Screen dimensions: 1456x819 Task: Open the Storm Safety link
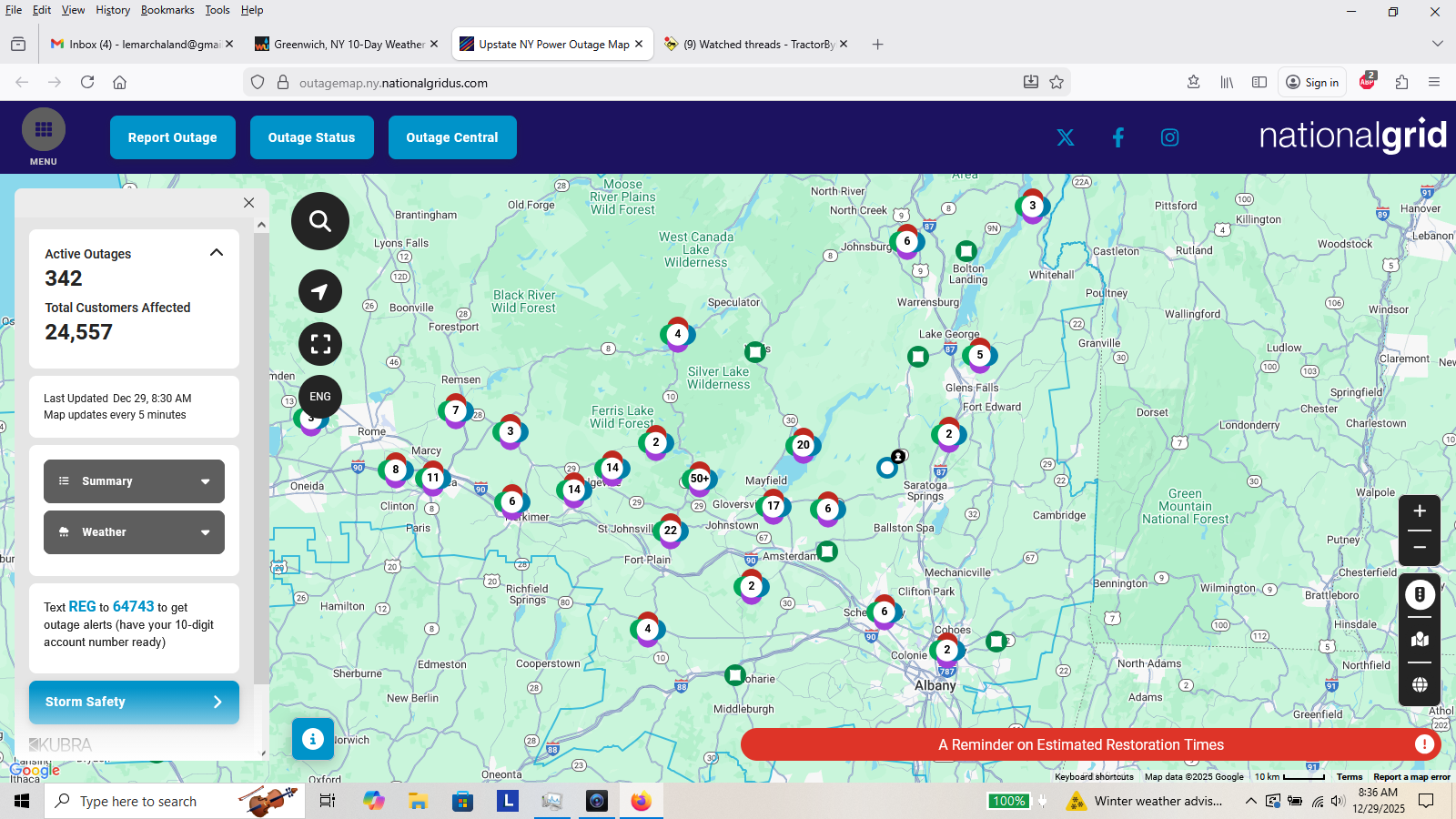coord(134,702)
